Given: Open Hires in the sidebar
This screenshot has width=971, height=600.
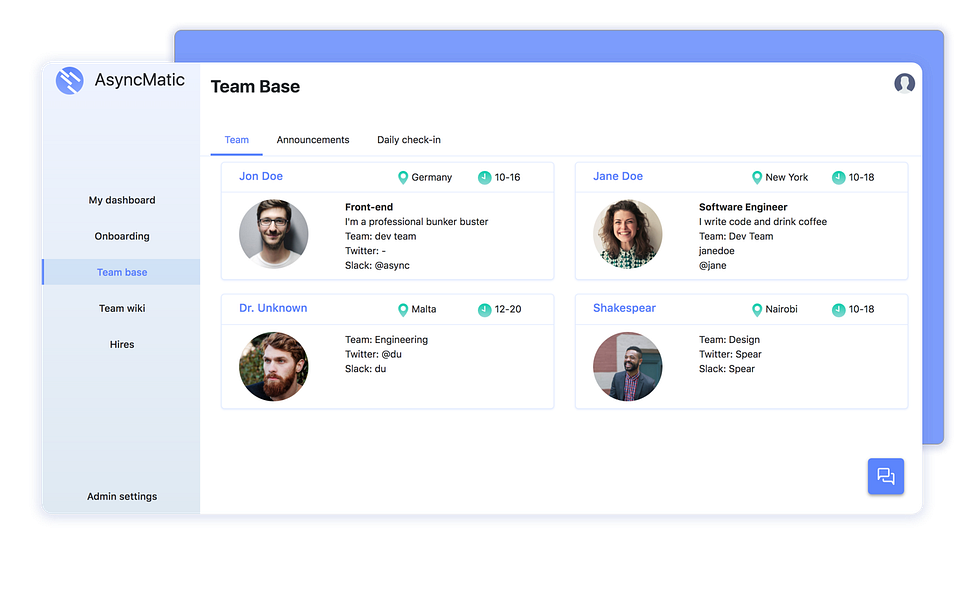Looking at the screenshot, I should point(122,344).
